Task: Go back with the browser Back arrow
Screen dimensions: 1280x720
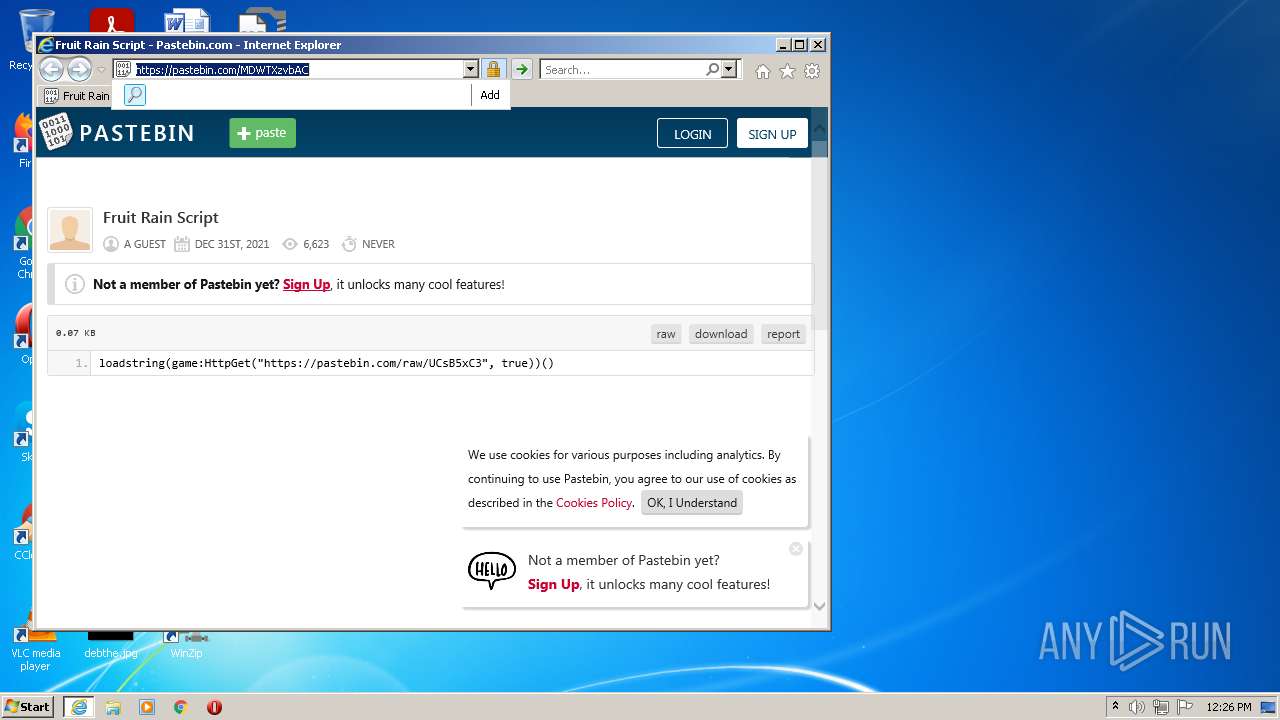Action: coord(51,69)
